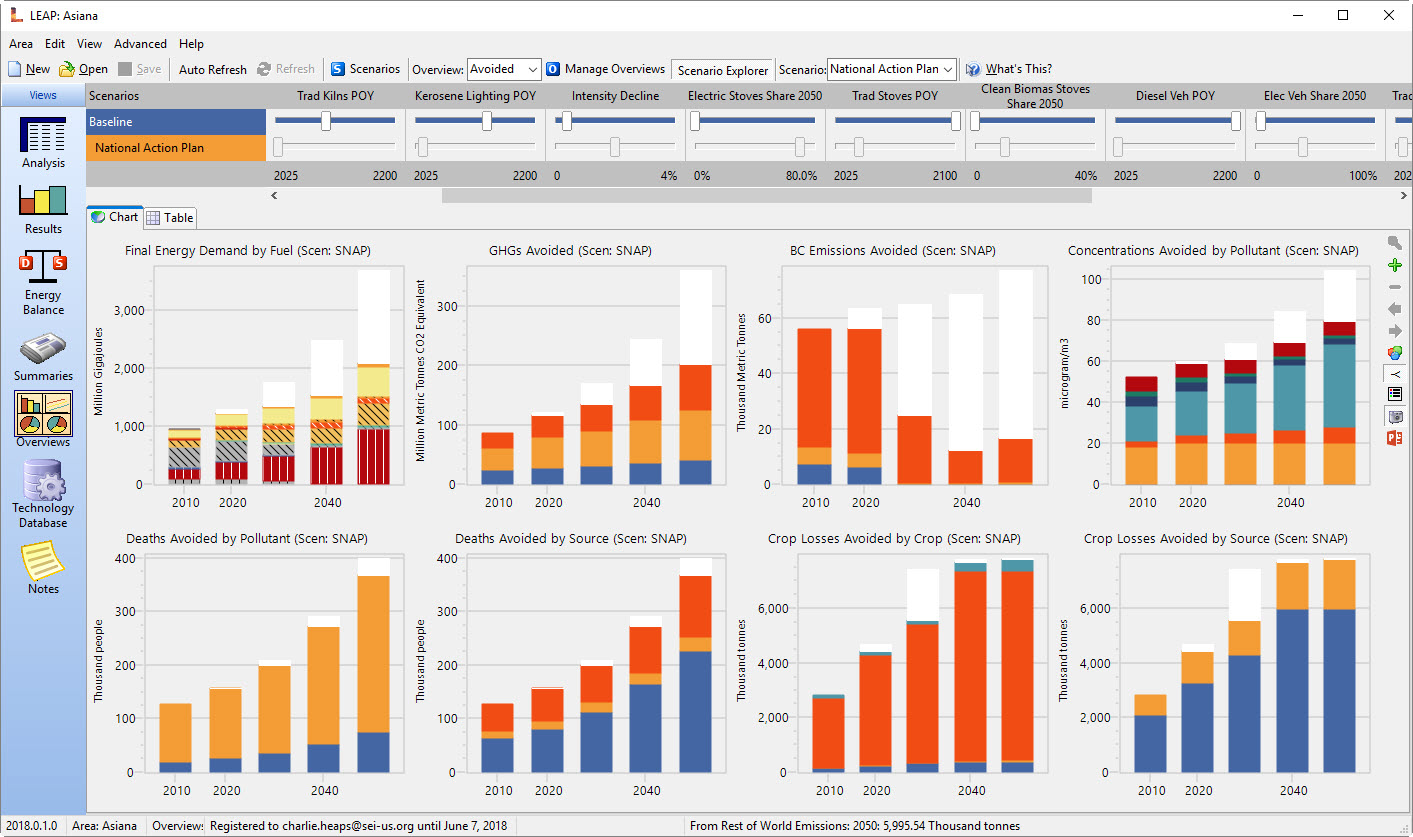Screen dimensions: 1413x837
Task: Open the chart colors palette icon
Action: (x=1395, y=352)
